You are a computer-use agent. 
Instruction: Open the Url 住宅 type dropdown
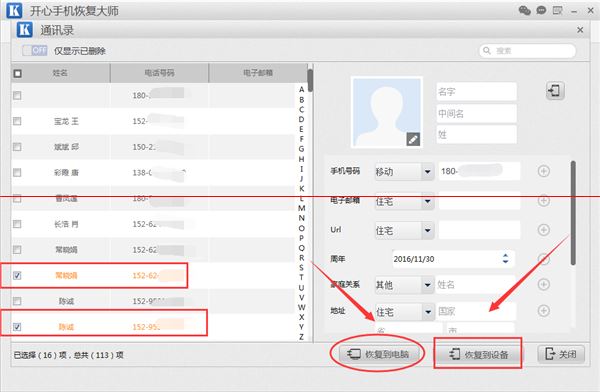(x=404, y=230)
